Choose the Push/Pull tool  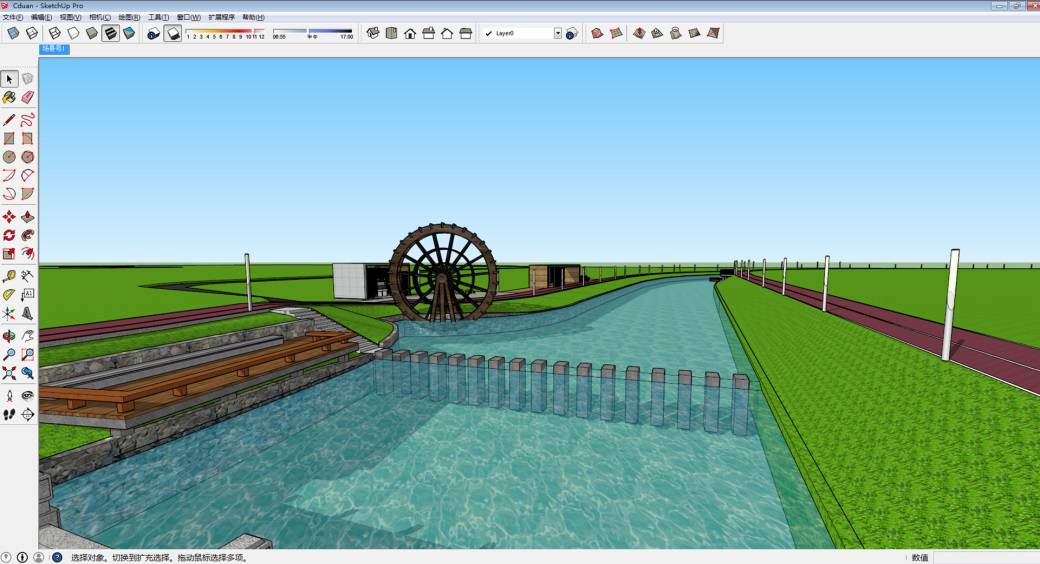[x=27, y=216]
